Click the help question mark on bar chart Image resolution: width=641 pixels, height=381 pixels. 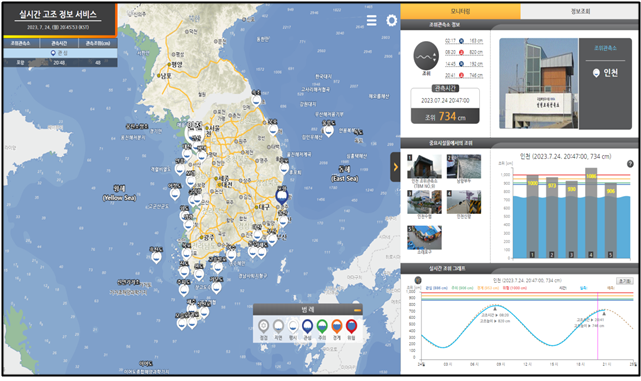tap(630, 164)
